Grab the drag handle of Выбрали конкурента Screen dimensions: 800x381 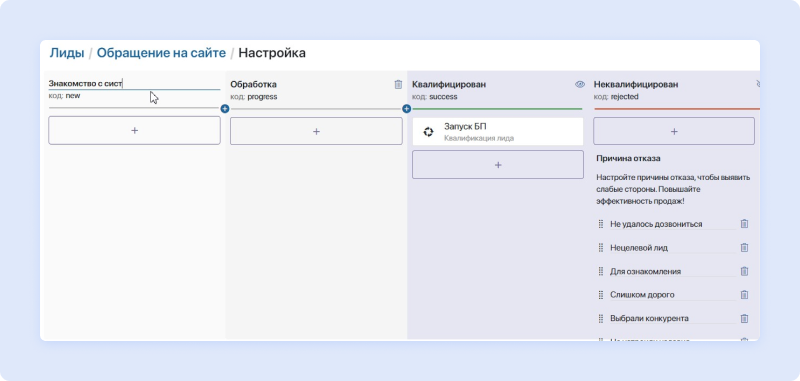pyautogui.click(x=601, y=318)
